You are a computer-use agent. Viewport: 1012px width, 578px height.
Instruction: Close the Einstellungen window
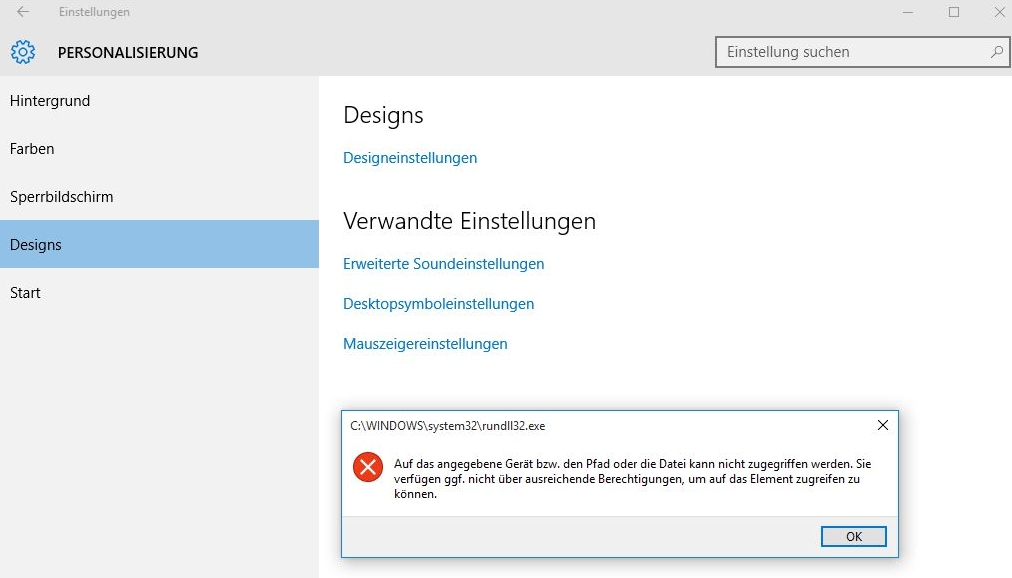click(999, 12)
